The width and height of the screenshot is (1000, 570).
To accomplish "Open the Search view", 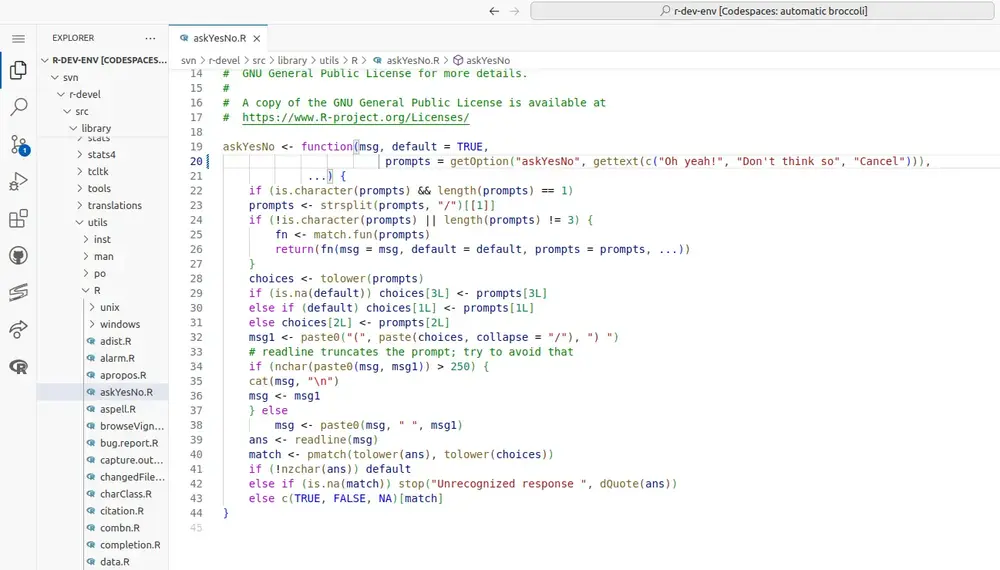I will click(x=18, y=107).
